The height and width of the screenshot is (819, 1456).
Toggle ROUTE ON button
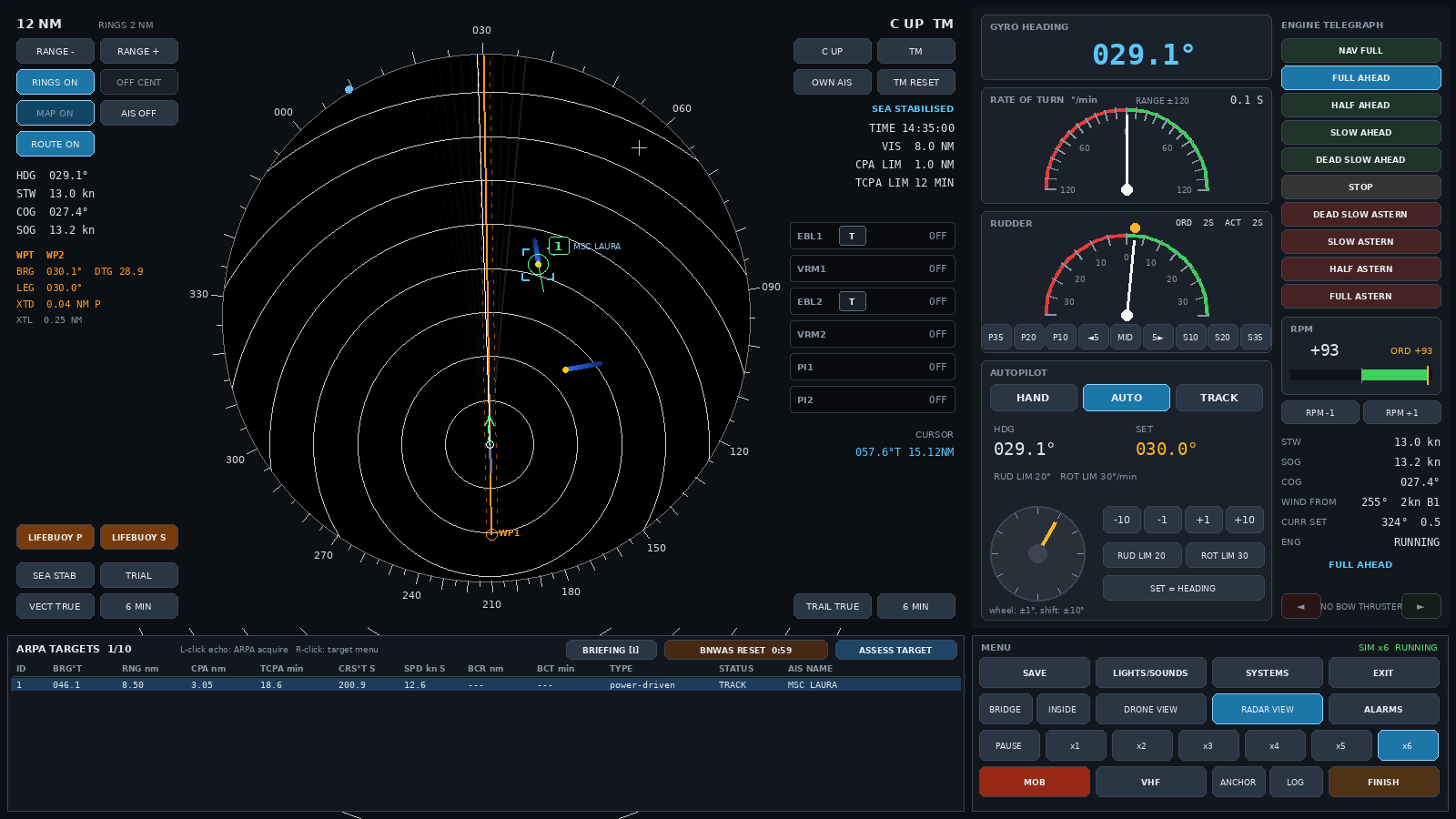pos(55,144)
